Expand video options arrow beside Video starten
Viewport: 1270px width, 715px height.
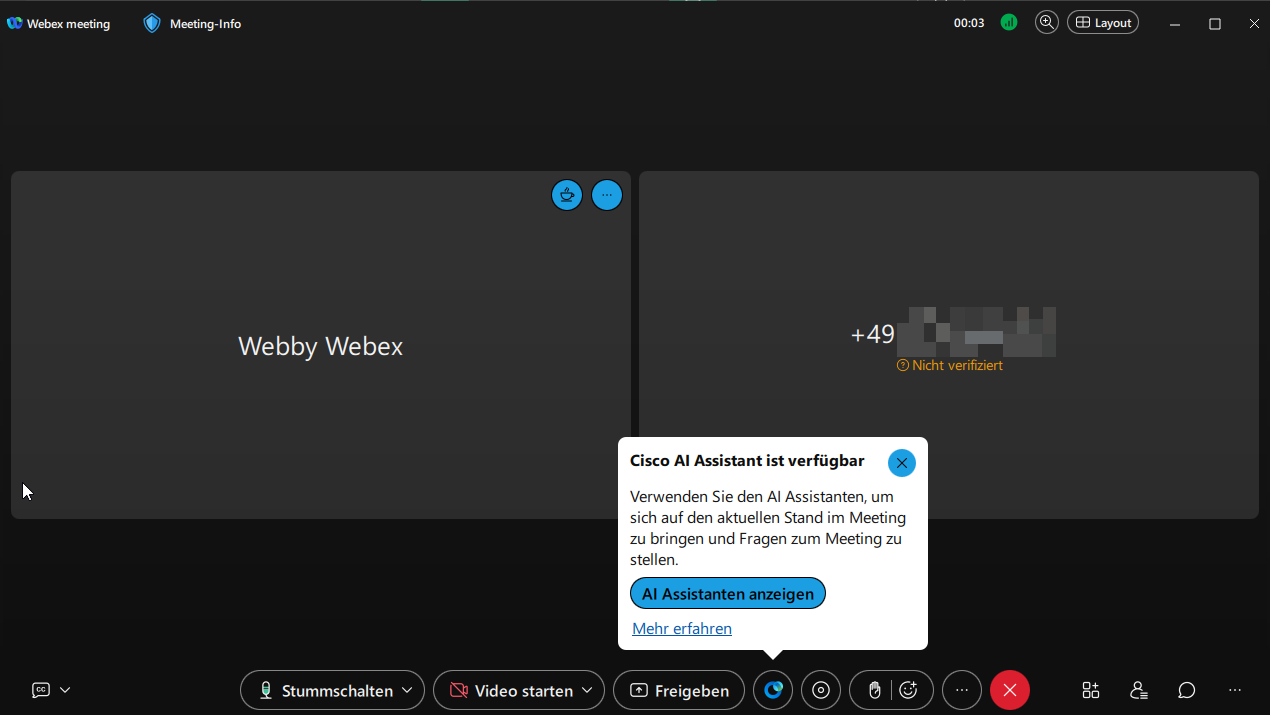click(588, 690)
